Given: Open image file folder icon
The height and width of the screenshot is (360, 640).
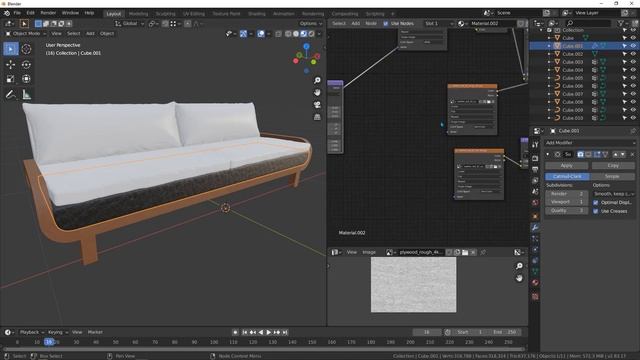Looking at the screenshot, I should point(465,252).
